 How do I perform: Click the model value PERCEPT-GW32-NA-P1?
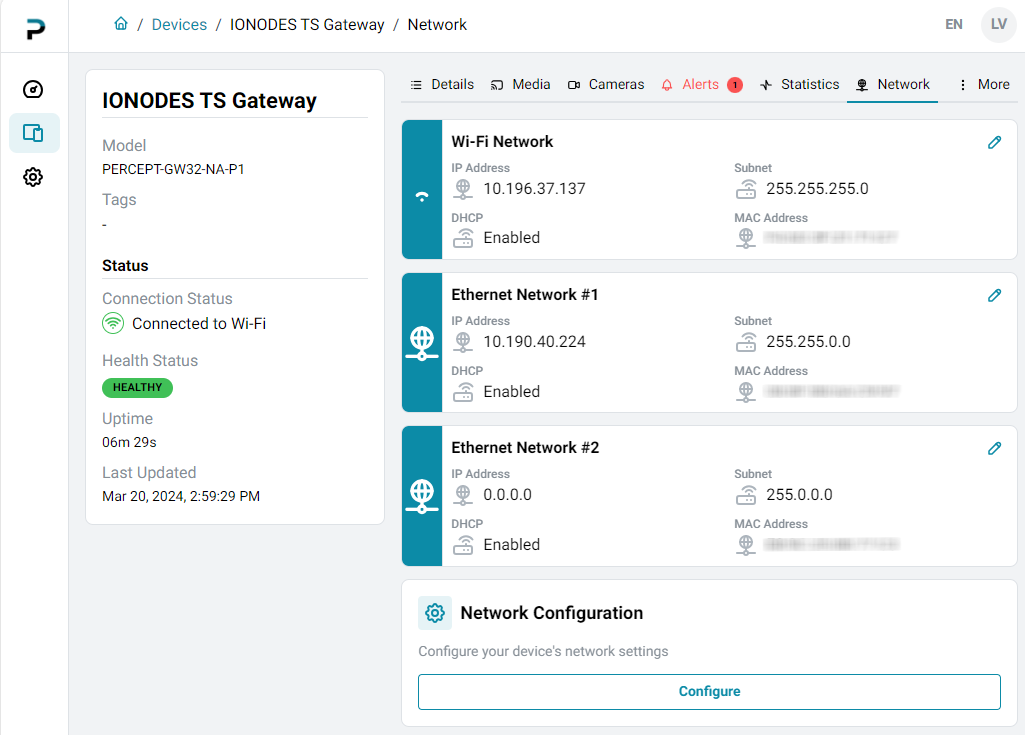tap(173, 169)
